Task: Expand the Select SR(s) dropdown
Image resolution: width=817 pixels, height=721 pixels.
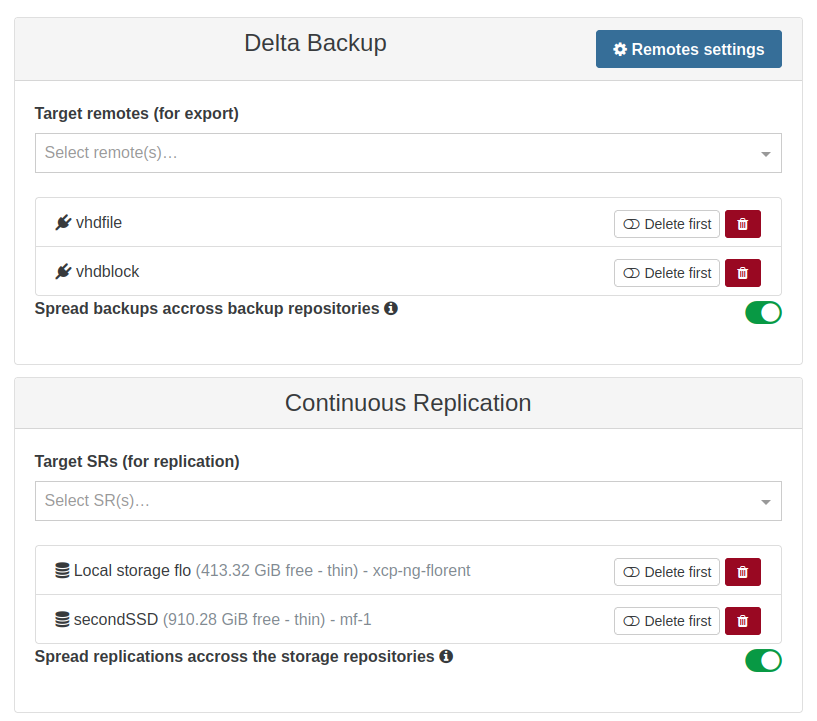Action: click(400, 501)
